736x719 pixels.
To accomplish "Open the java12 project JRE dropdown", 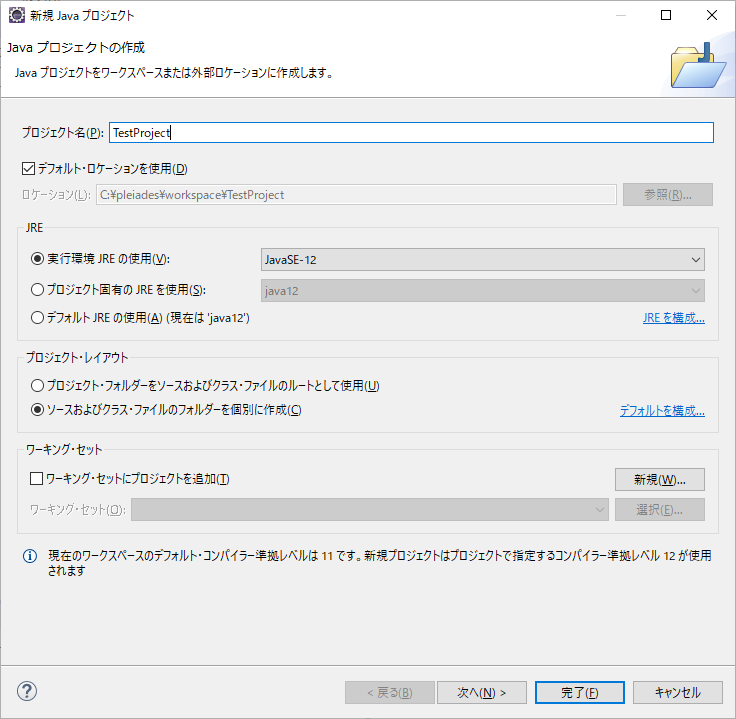I will pyautogui.click(x=483, y=291).
